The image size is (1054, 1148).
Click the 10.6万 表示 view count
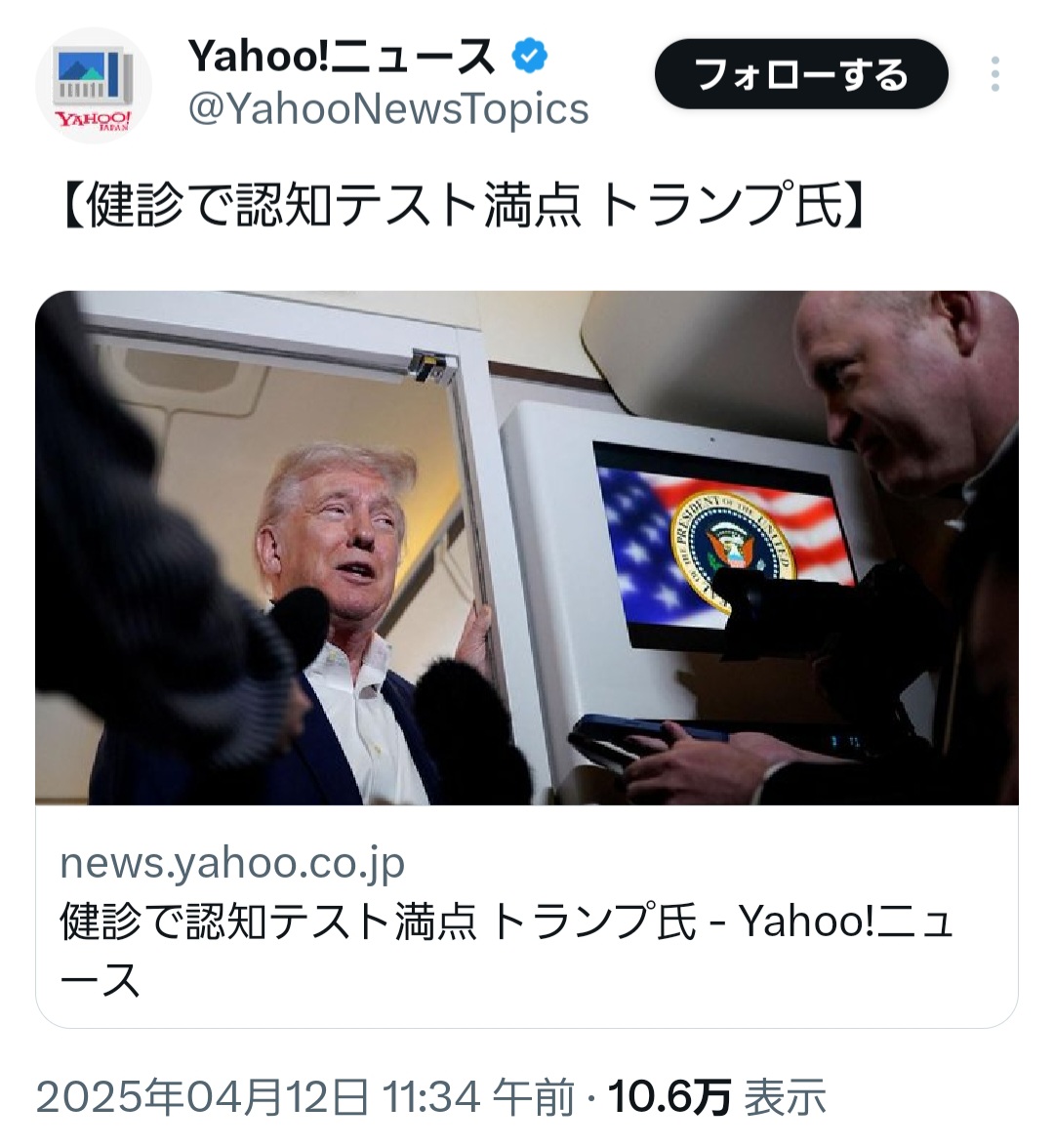click(x=717, y=1097)
